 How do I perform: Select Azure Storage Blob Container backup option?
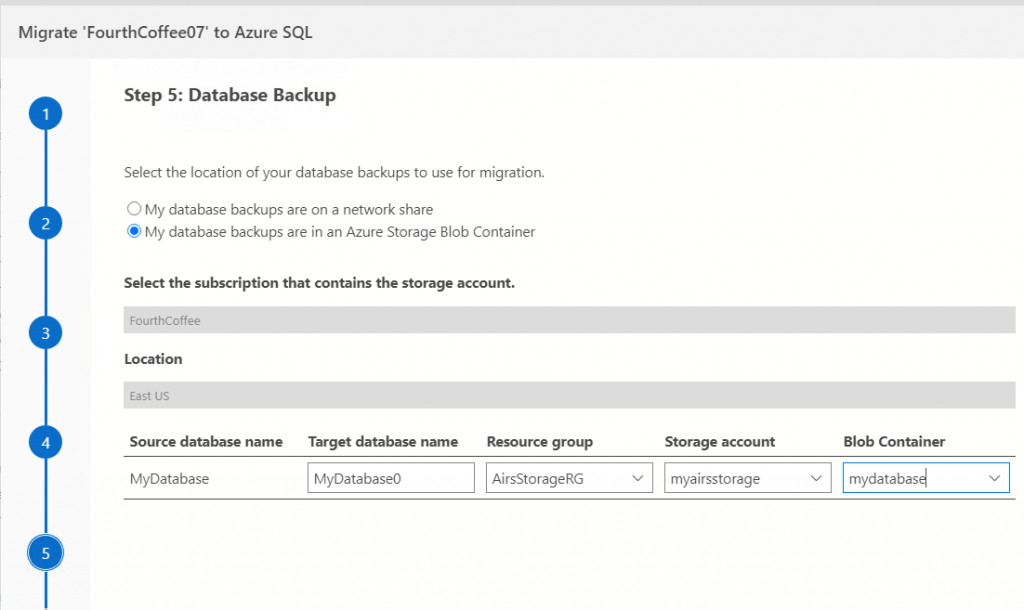pos(134,232)
